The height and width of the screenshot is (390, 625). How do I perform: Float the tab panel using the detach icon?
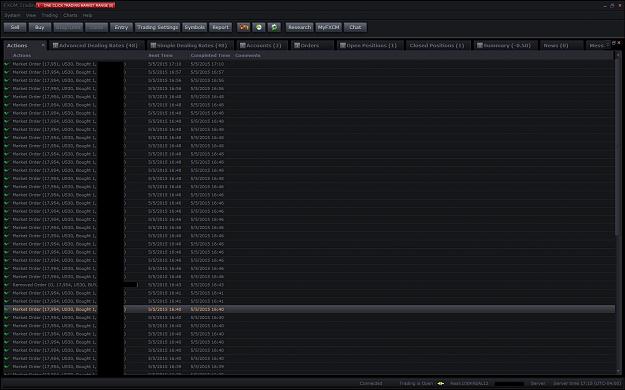[613, 43]
